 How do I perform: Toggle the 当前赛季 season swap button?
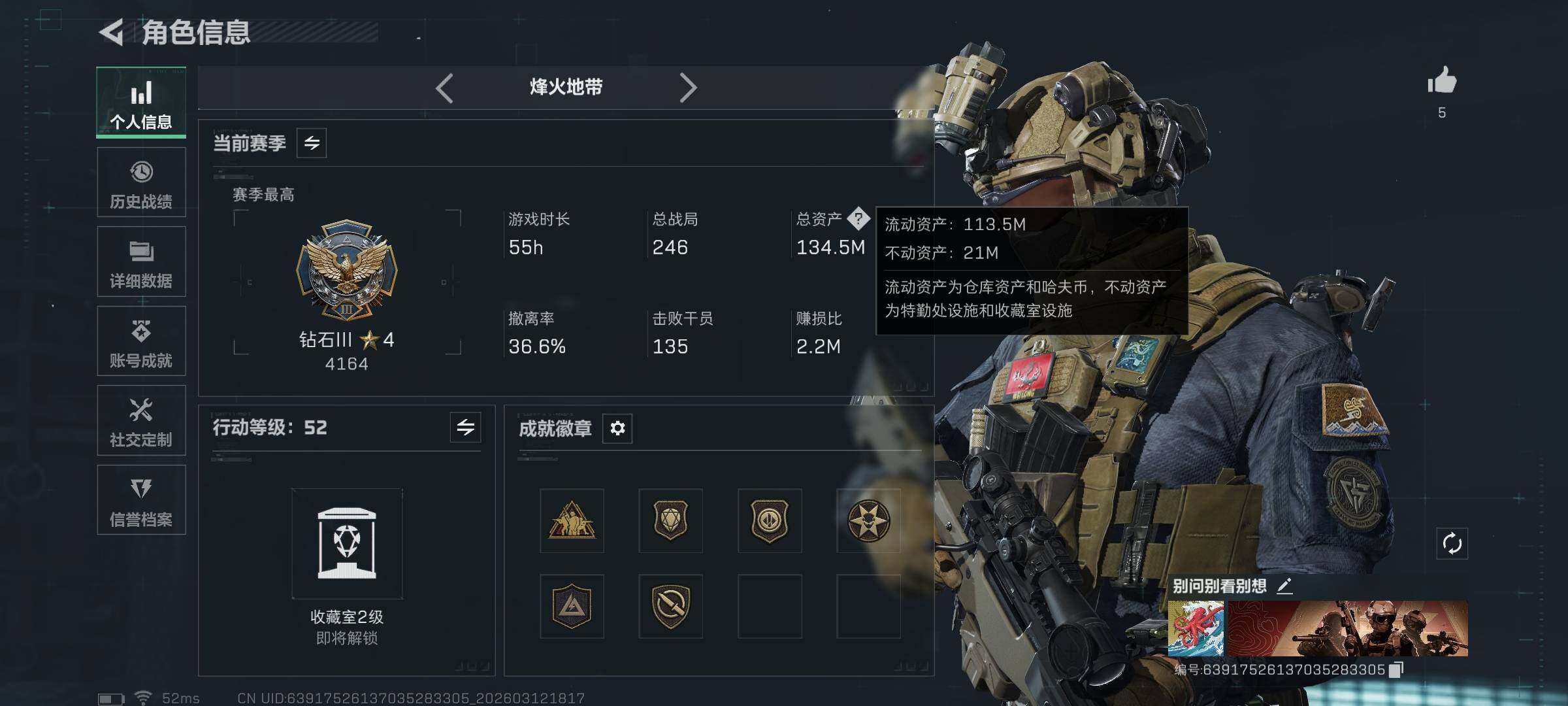(x=312, y=143)
